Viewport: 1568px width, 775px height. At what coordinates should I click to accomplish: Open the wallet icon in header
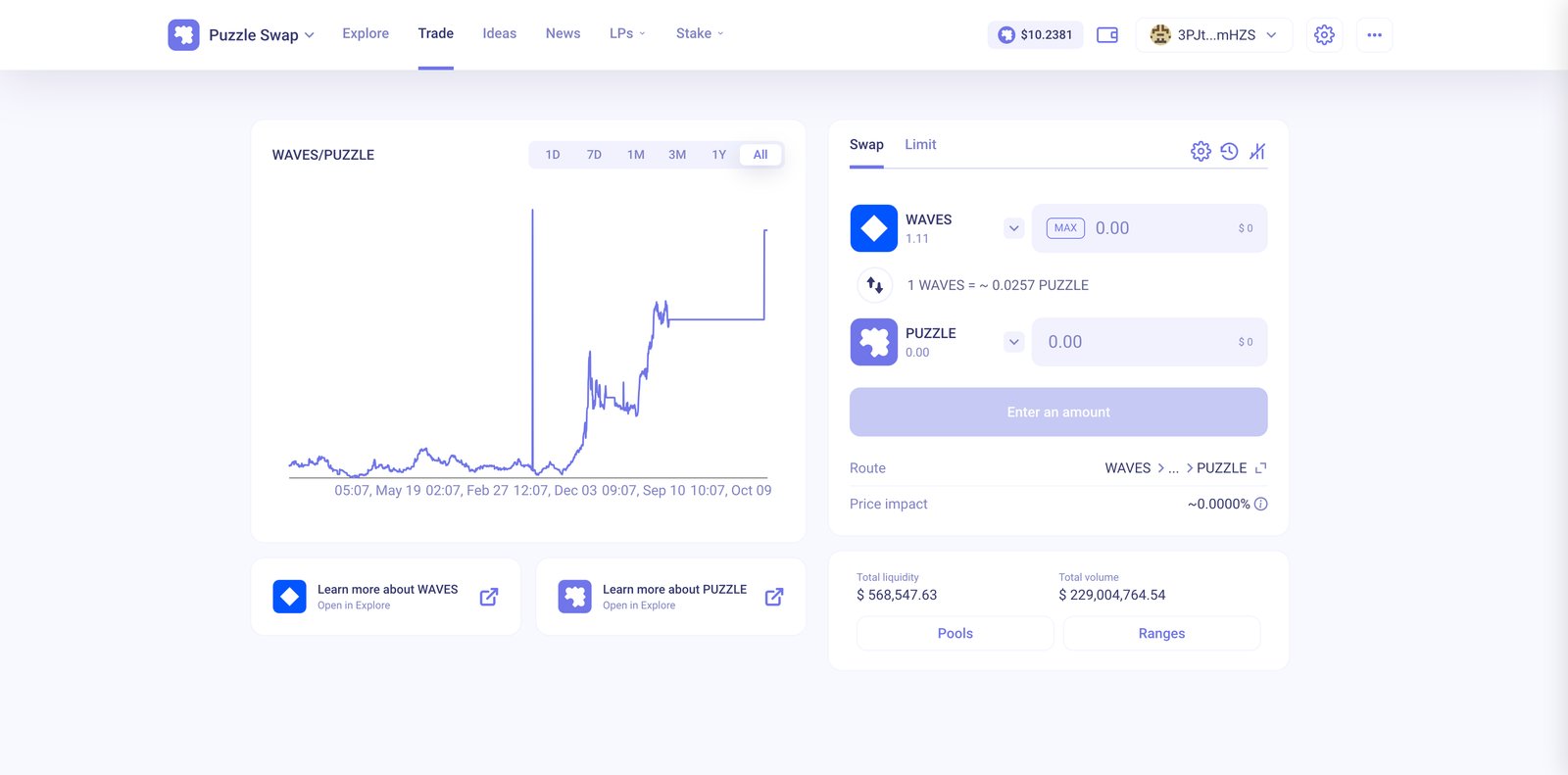pyautogui.click(x=1107, y=35)
